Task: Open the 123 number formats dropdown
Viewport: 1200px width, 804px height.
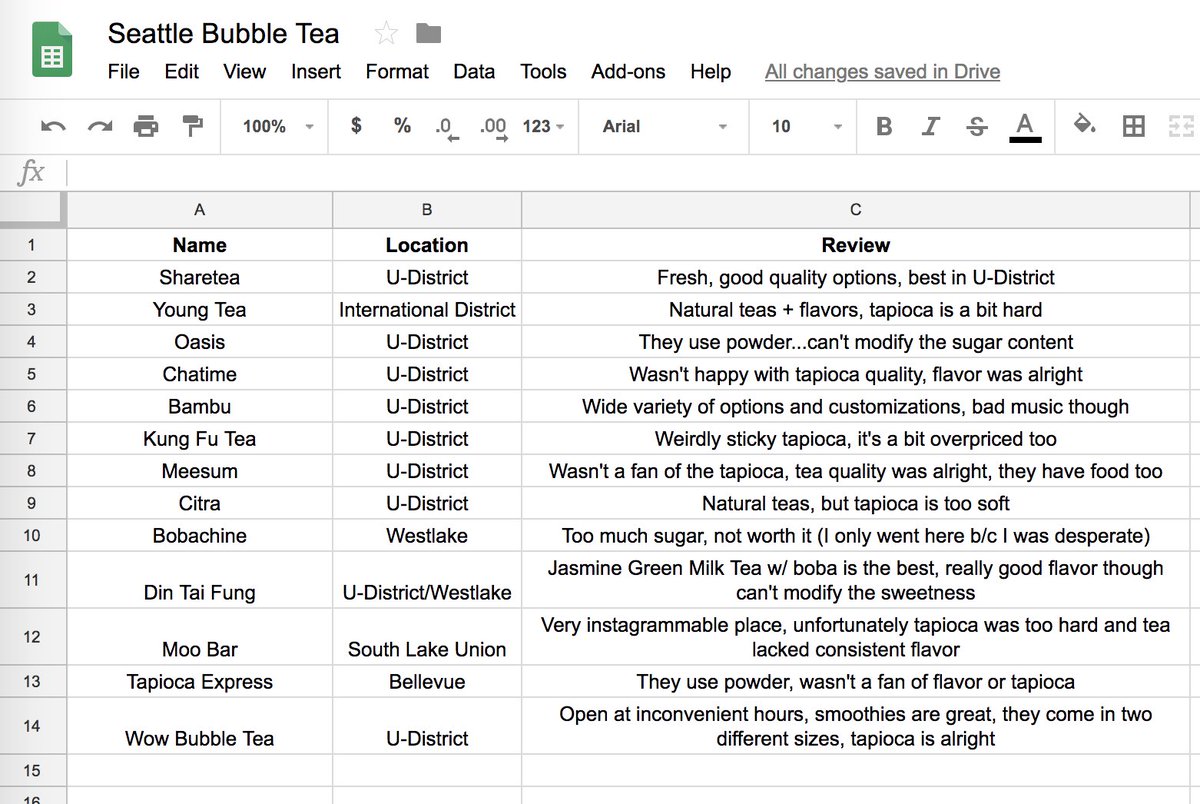Action: pos(543,126)
